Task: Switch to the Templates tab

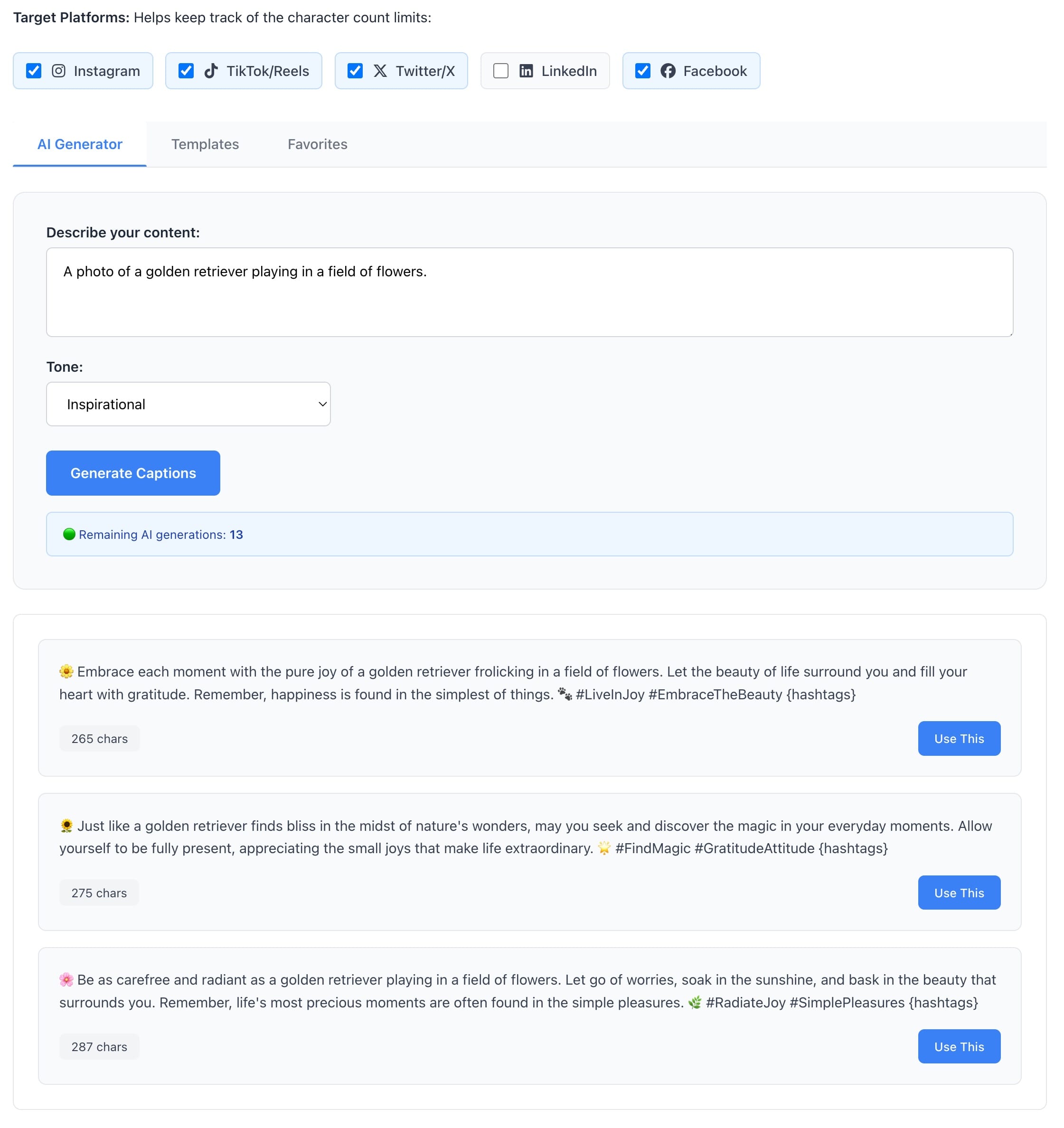Action: (x=205, y=144)
